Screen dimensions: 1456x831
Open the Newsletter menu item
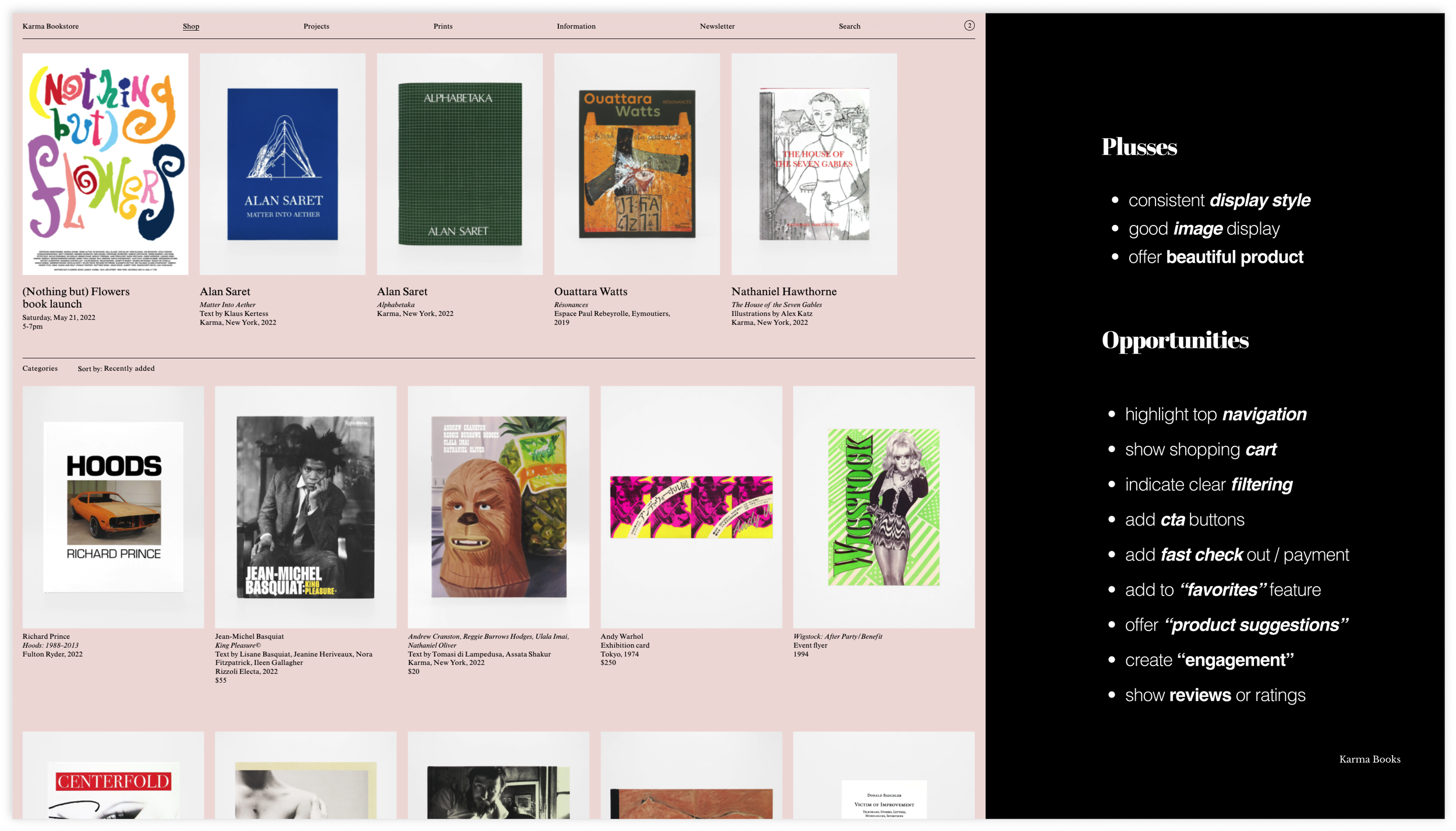tap(717, 26)
